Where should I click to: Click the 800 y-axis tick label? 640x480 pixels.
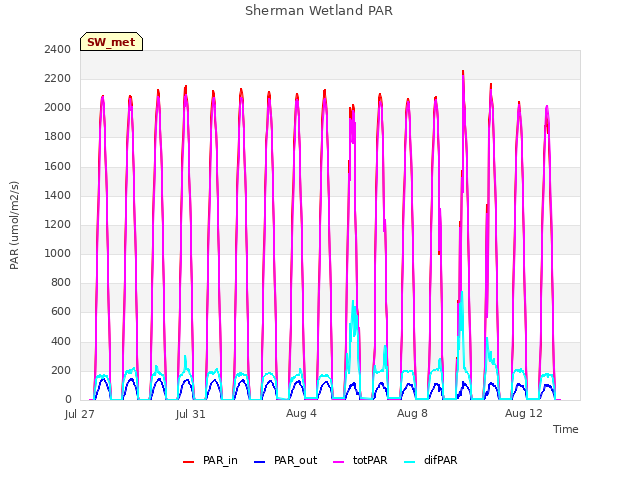coord(61,282)
